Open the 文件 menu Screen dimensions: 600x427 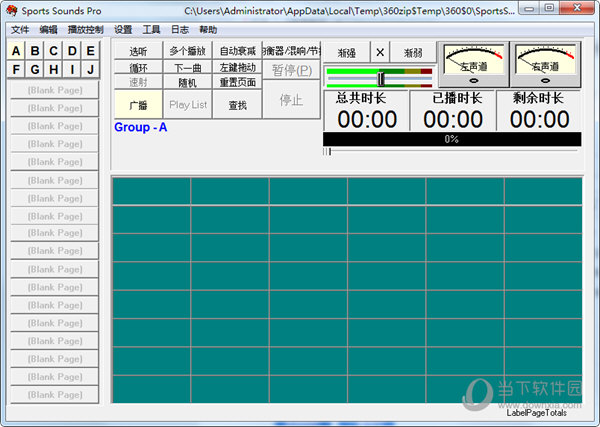pyautogui.click(x=20, y=30)
